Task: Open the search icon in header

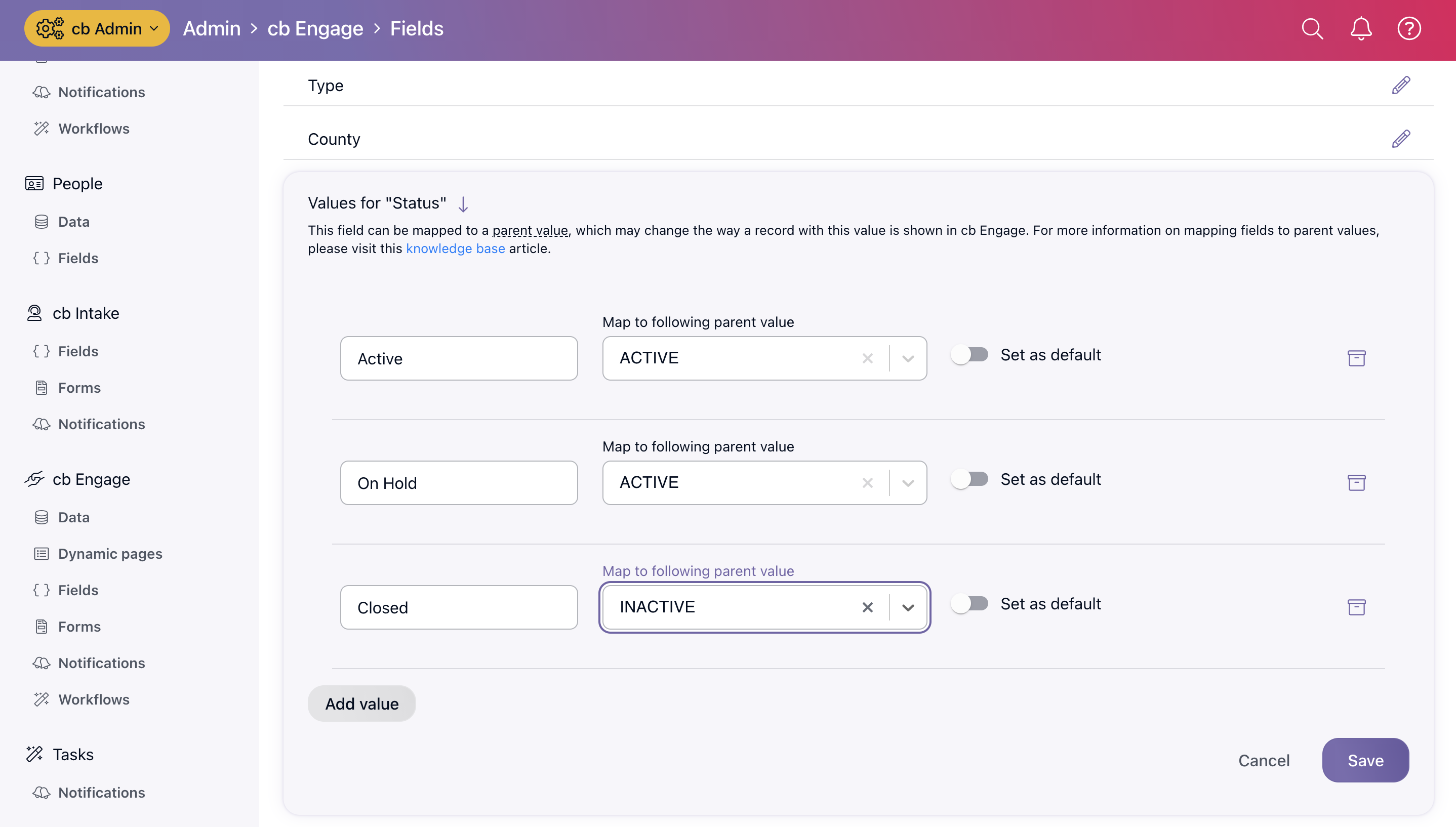Action: click(1312, 28)
